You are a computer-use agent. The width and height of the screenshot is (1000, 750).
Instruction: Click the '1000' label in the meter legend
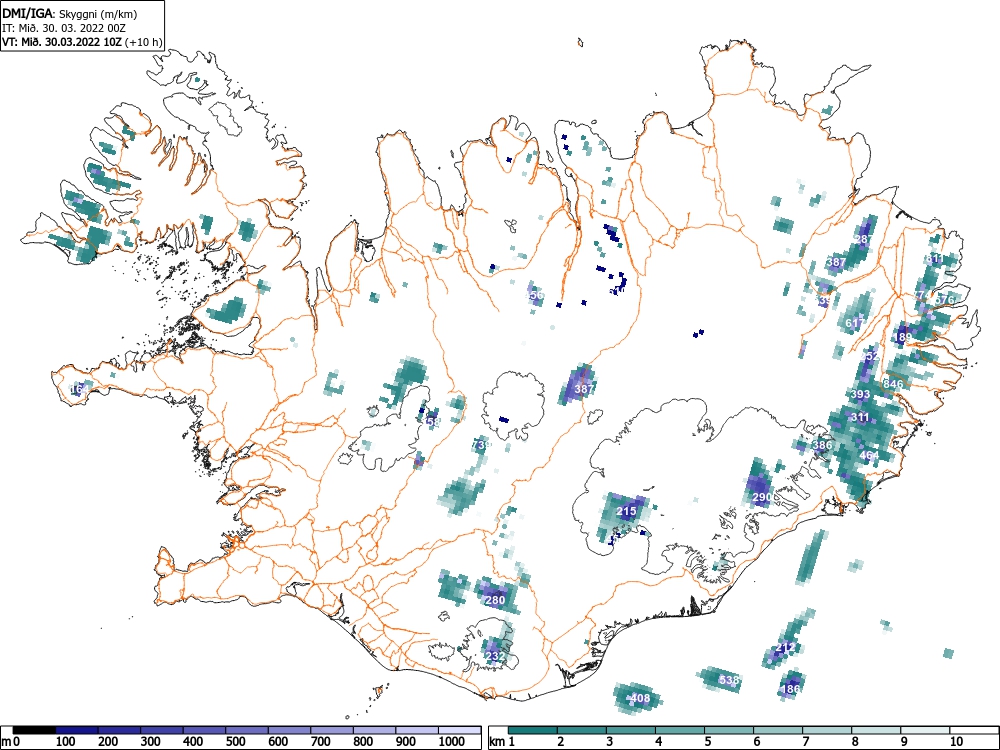(x=452, y=741)
